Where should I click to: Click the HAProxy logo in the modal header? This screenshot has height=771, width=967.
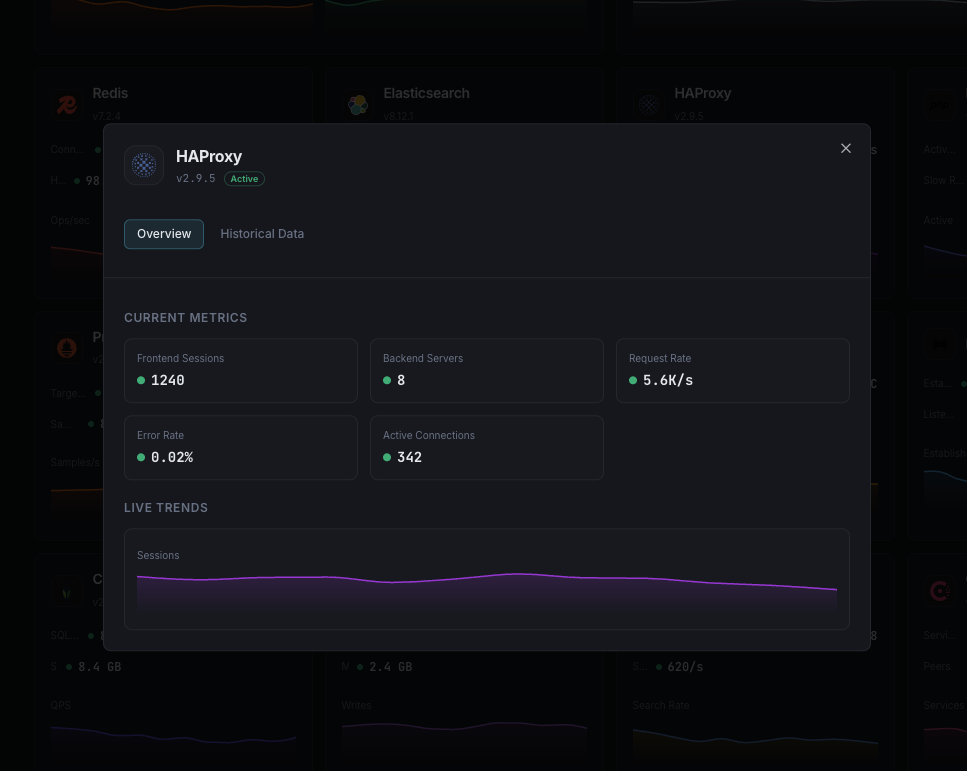point(143,165)
